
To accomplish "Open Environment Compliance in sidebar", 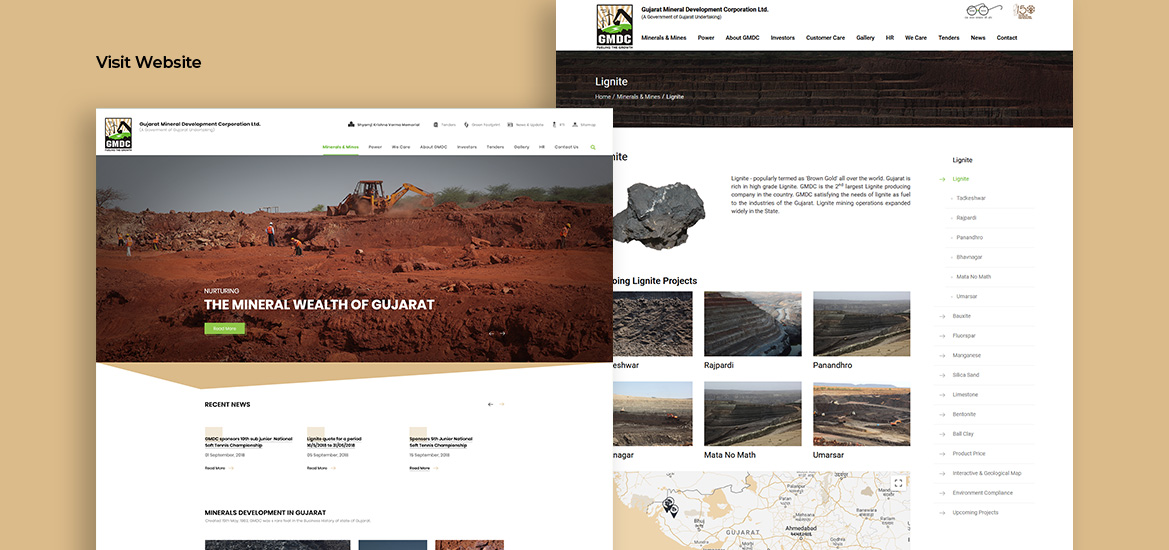I will [x=983, y=493].
